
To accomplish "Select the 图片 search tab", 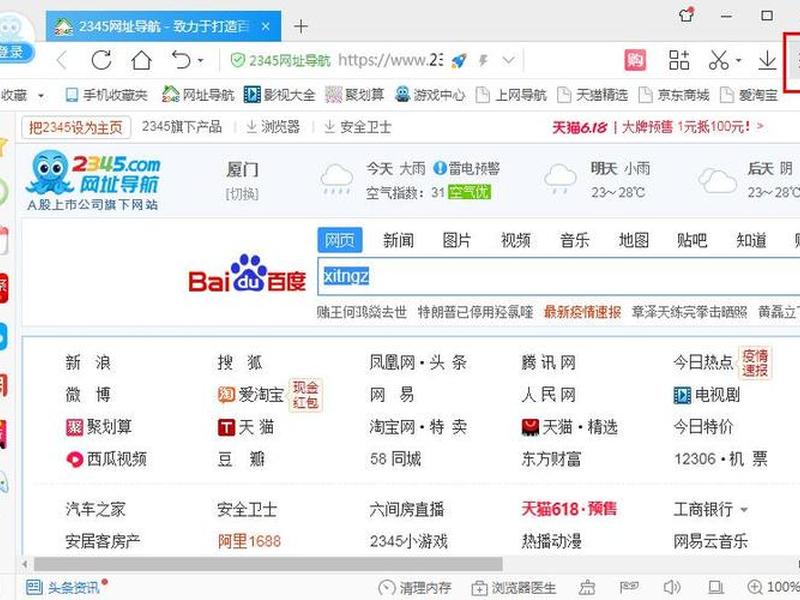I will 457,240.
